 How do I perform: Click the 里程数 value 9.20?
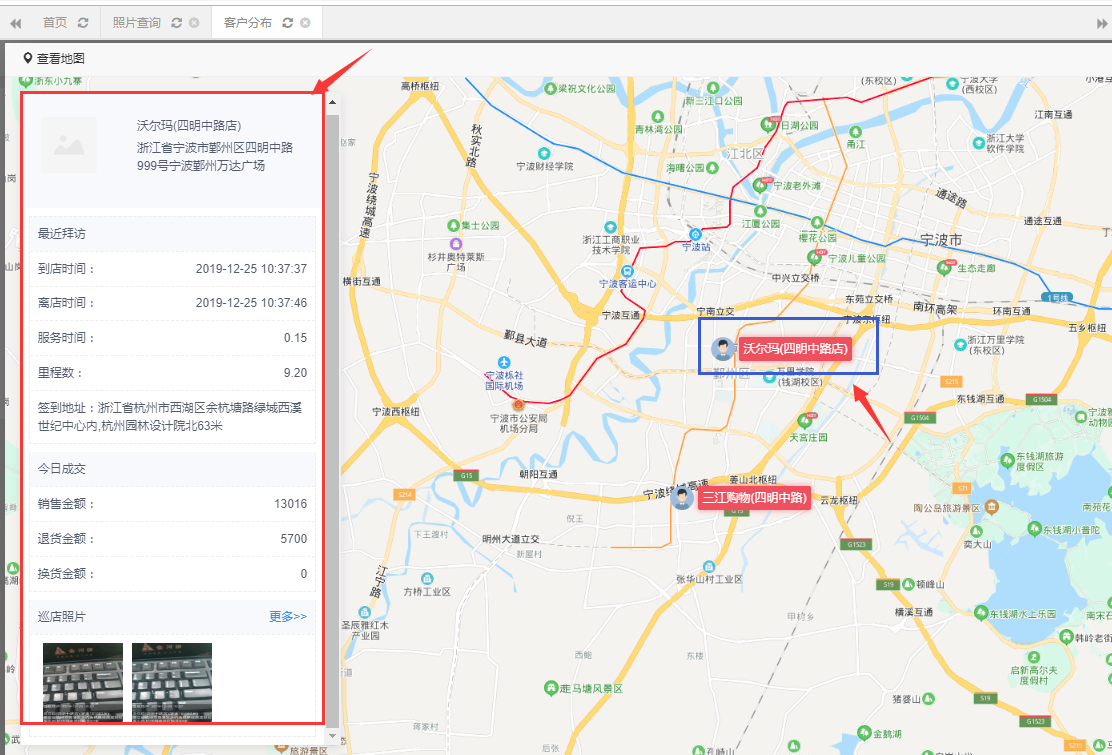(x=296, y=372)
